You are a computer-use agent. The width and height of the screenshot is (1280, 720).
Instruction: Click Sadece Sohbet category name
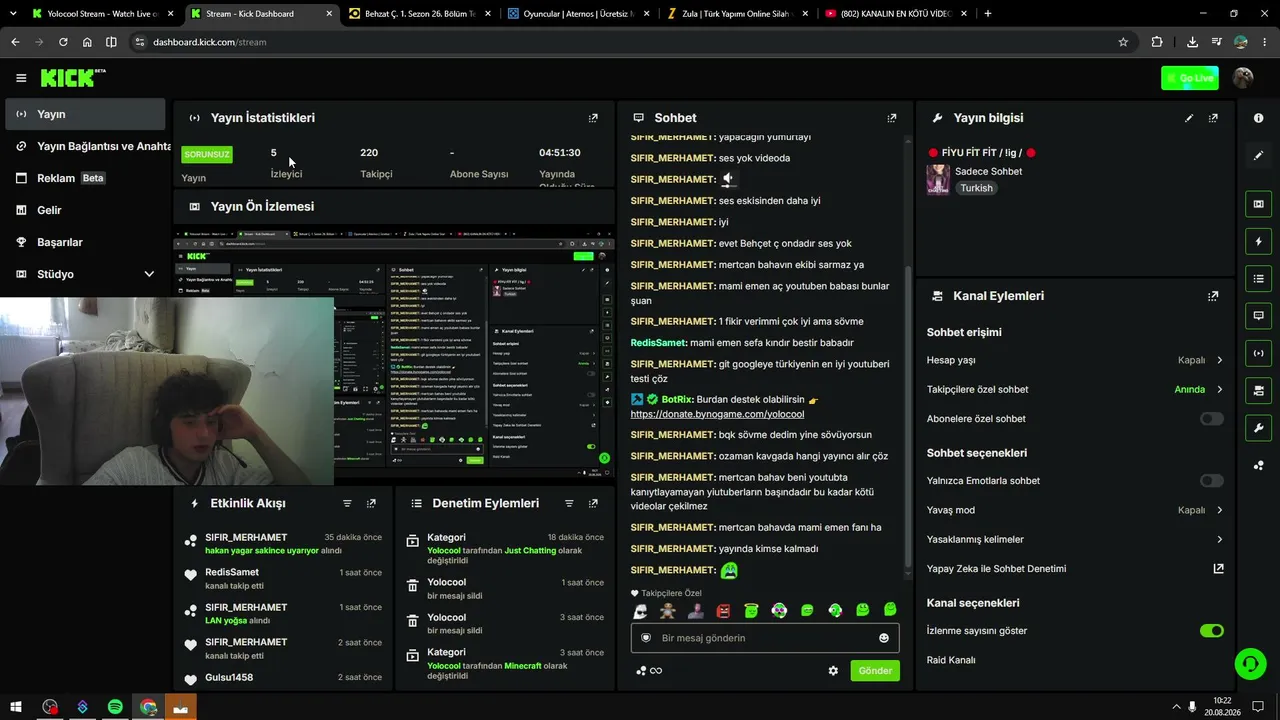(988, 171)
